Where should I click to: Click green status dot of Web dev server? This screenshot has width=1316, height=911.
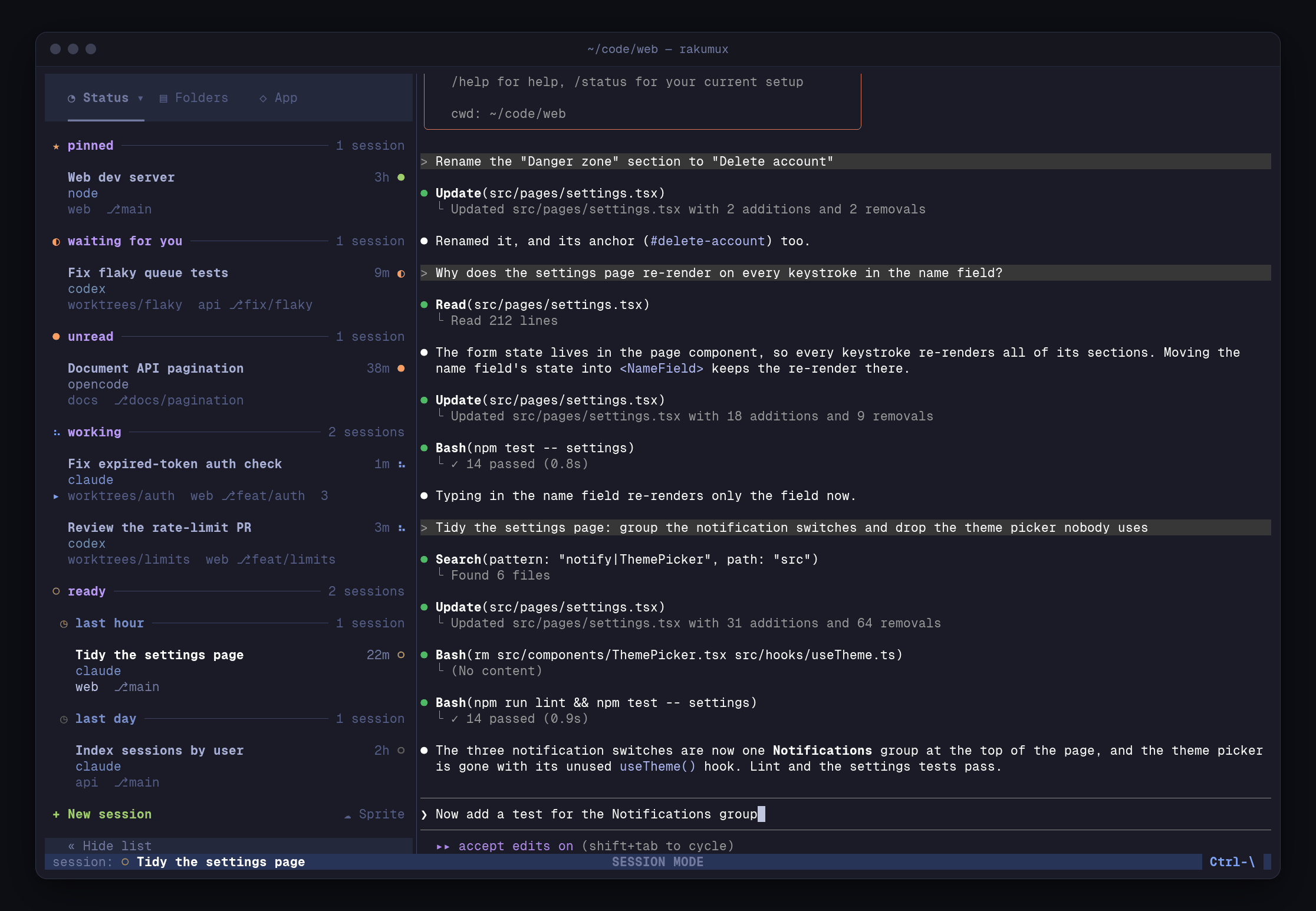pos(401,177)
